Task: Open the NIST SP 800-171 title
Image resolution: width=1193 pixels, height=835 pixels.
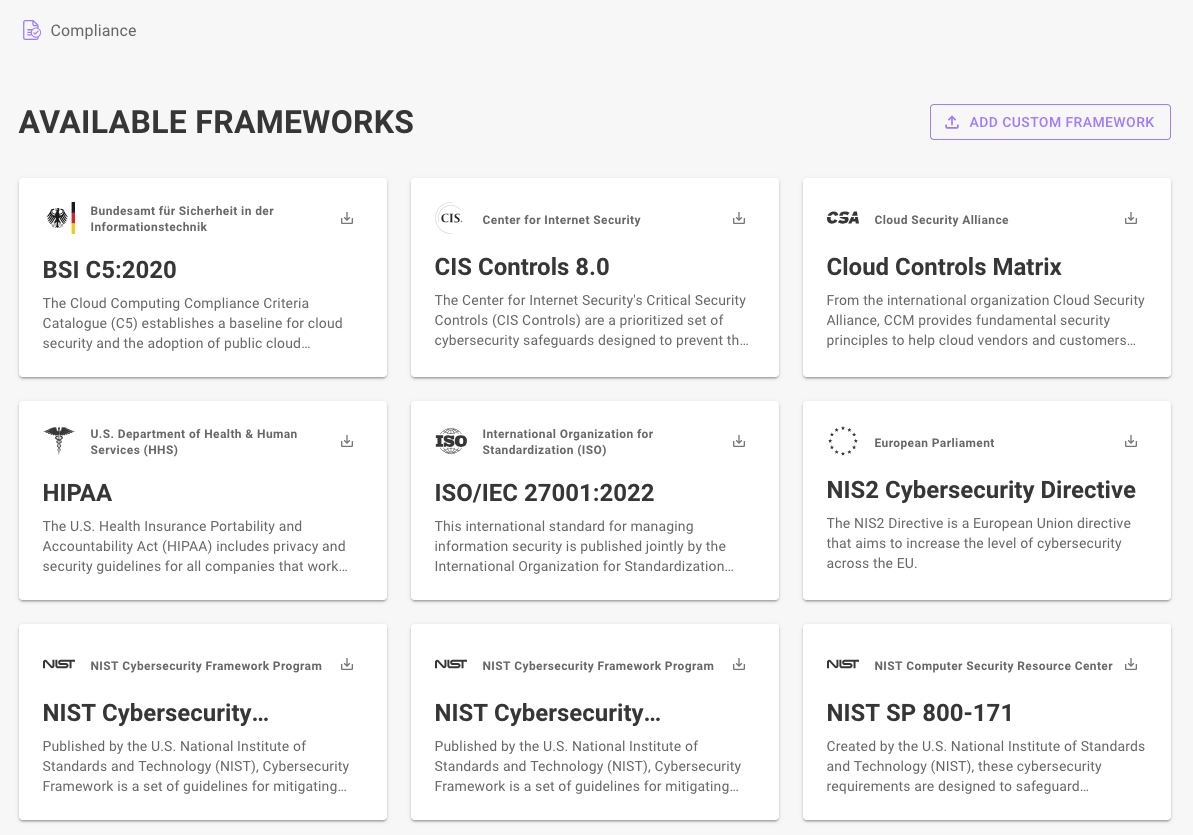Action: point(920,712)
